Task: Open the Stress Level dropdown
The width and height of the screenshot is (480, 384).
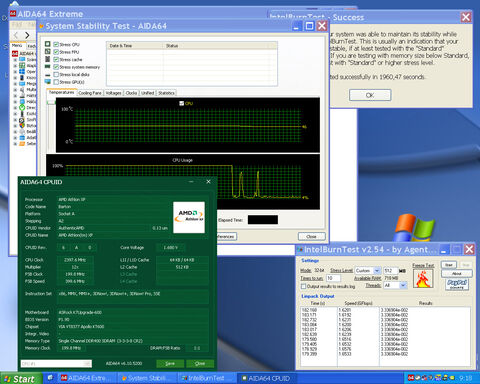Action: (368, 270)
